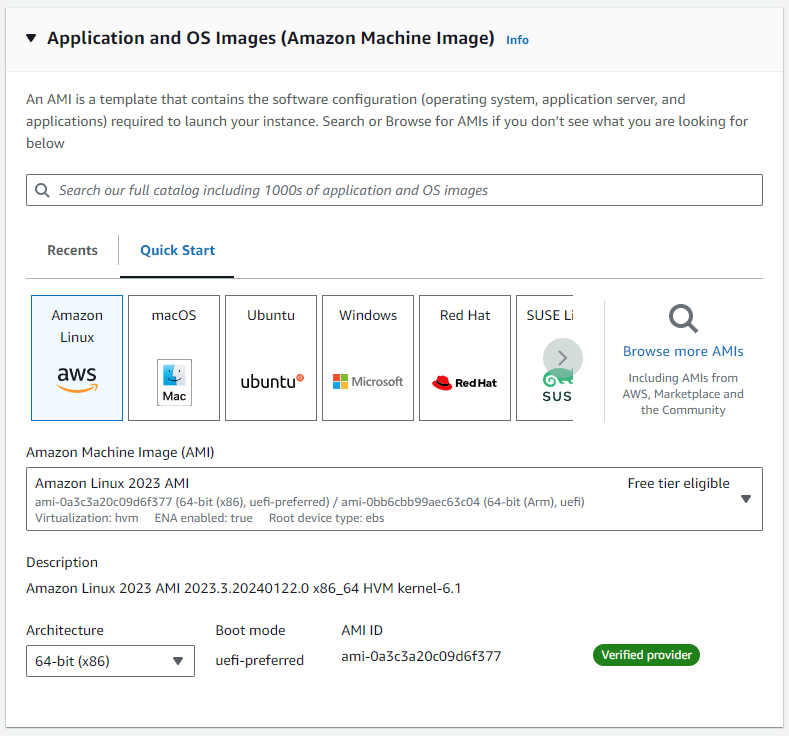Collapse the Application and OS Images section
Image resolution: width=789 pixels, height=736 pixels.
click(x=30, y=39)
